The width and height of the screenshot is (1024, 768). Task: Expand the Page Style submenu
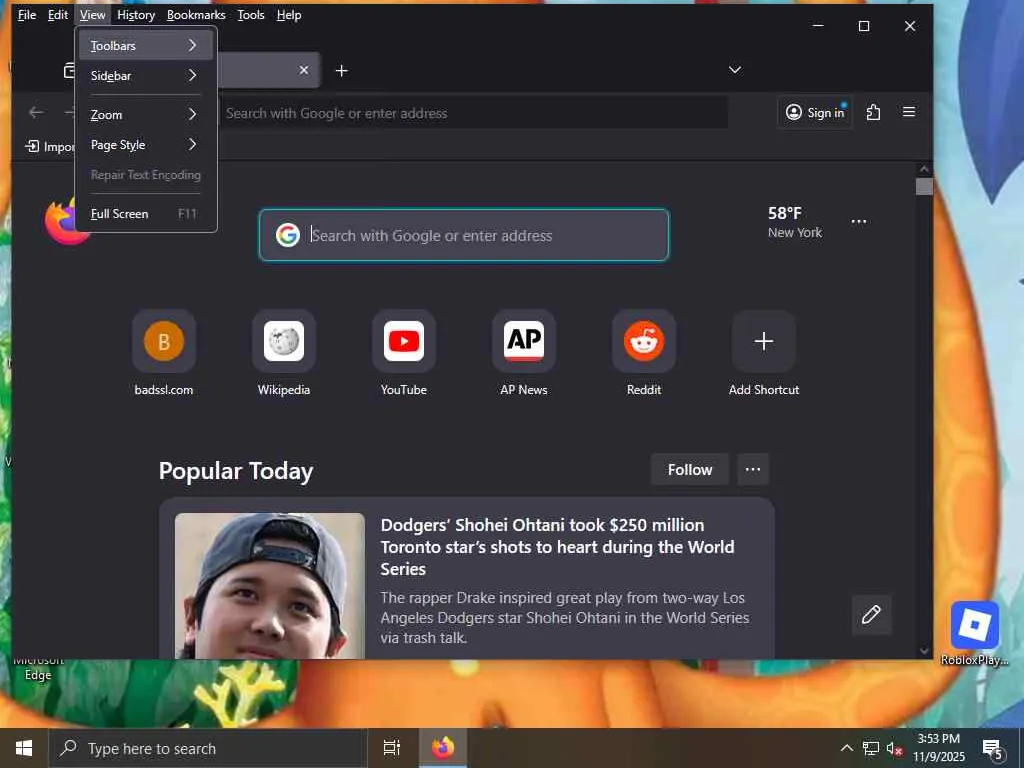tap(146, 145)
